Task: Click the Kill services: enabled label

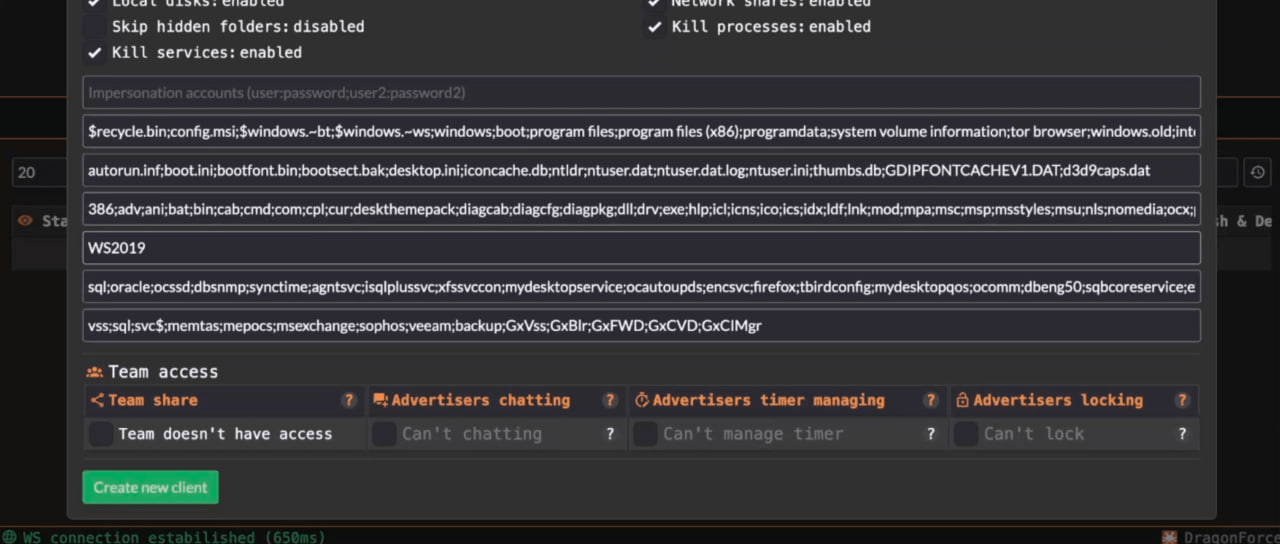Action: [x=207, y=52]
